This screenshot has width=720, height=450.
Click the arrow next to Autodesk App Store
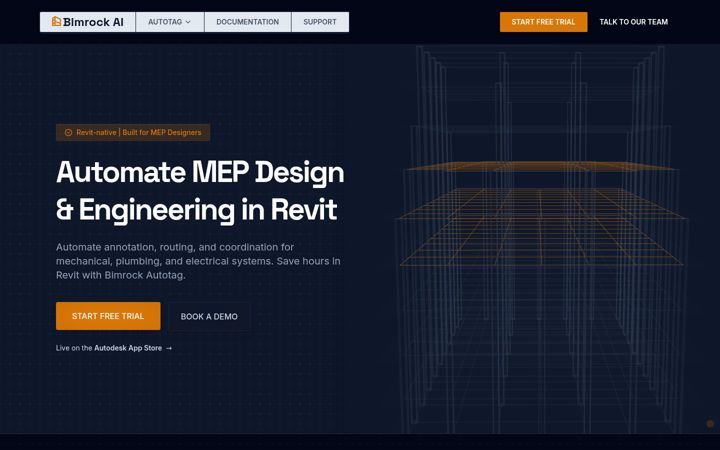click(x=169, y=348)
